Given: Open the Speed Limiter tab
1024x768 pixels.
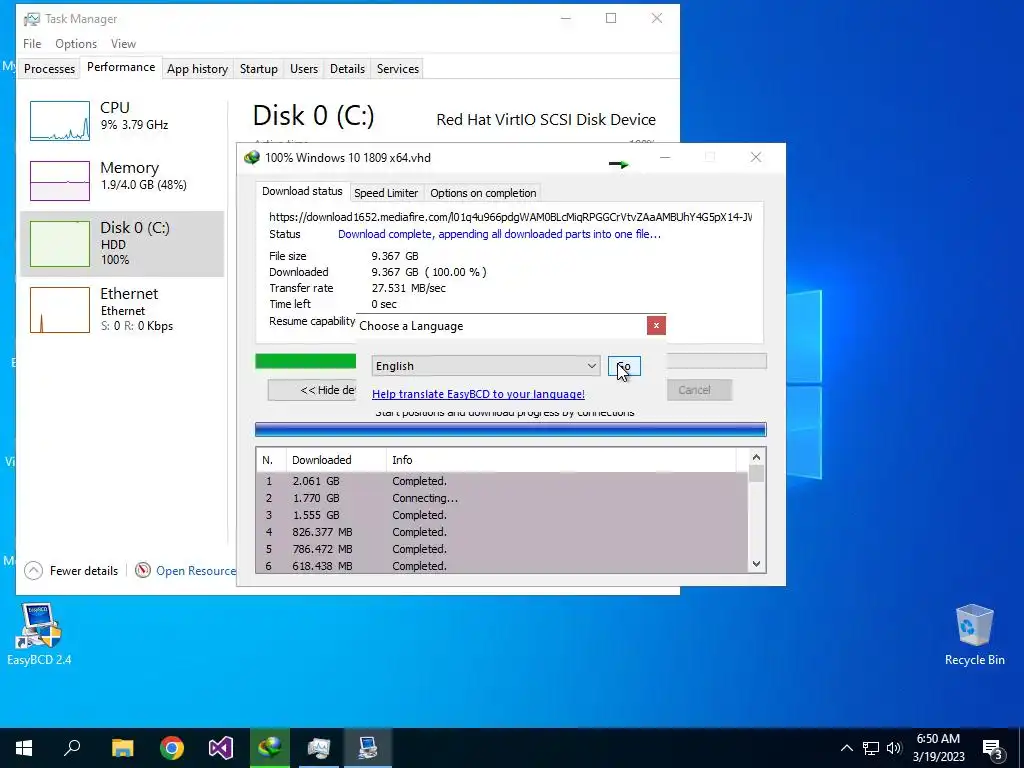Looking at the screenshot, I should click(x=386, y=193).
